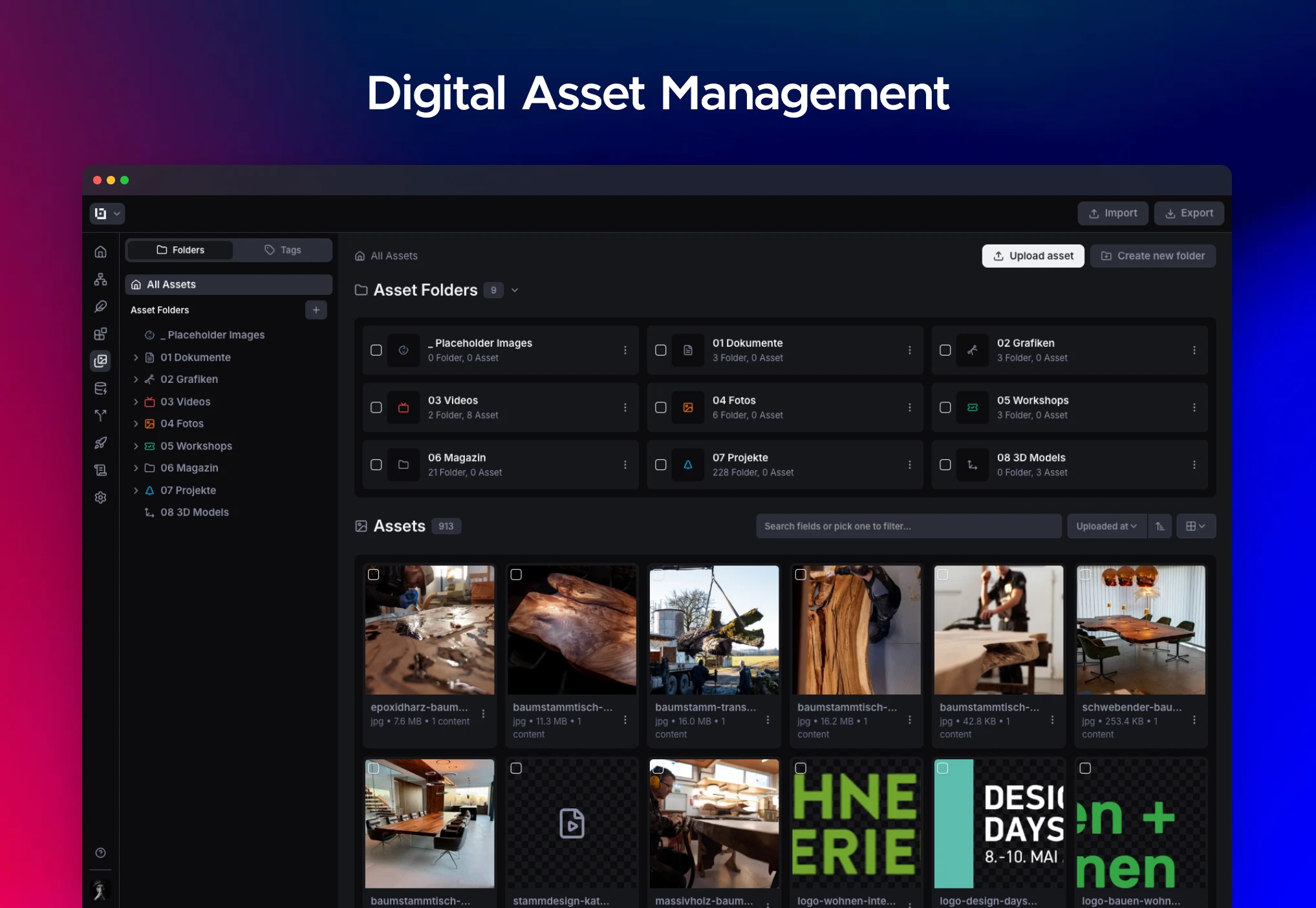Screen dimensions: 1316x908
Task: Click the plus icon beside Asset Folders
Action: click(x=316, y=310)
